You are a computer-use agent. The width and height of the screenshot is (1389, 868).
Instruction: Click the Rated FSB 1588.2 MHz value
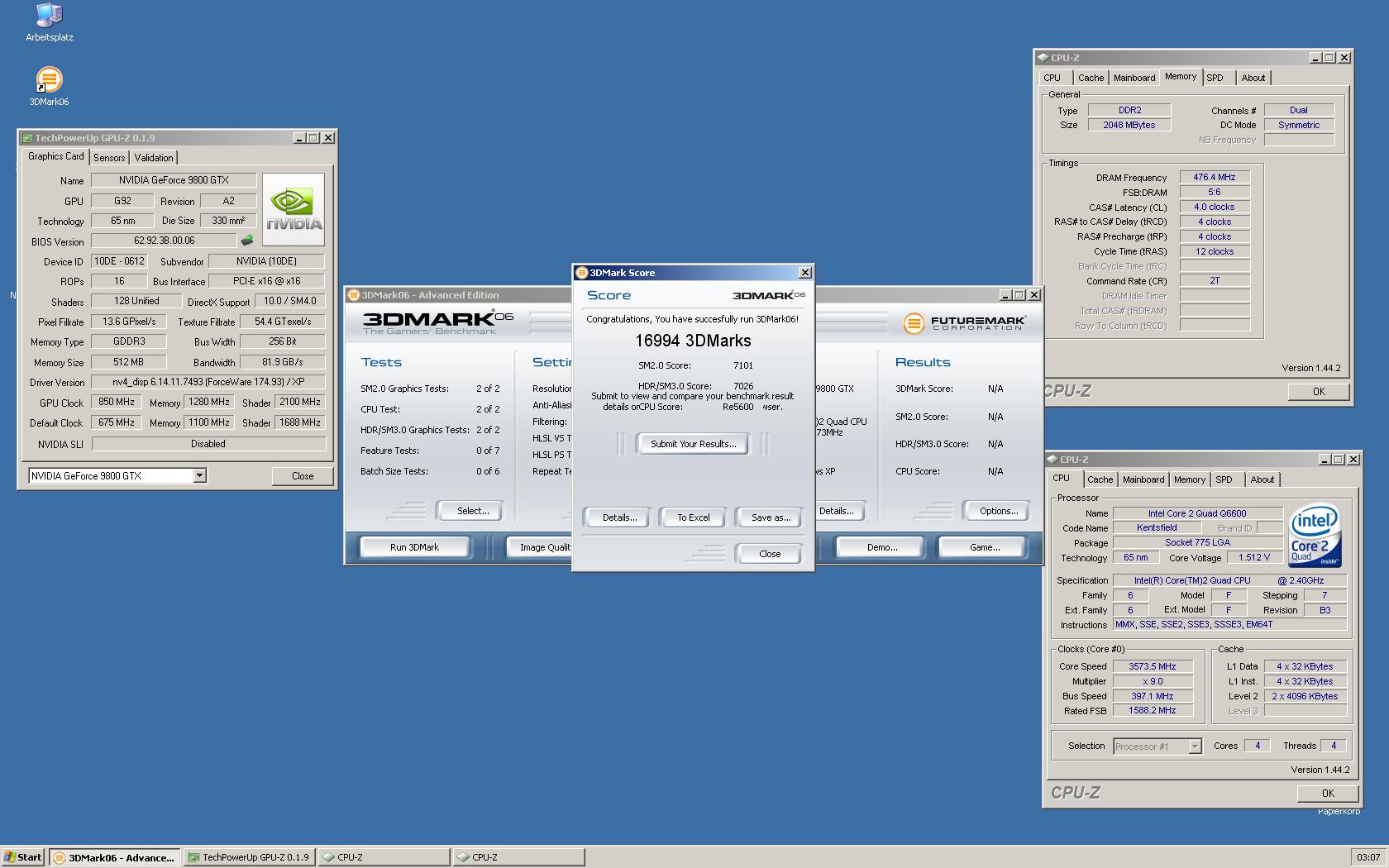pos(1153,710)
